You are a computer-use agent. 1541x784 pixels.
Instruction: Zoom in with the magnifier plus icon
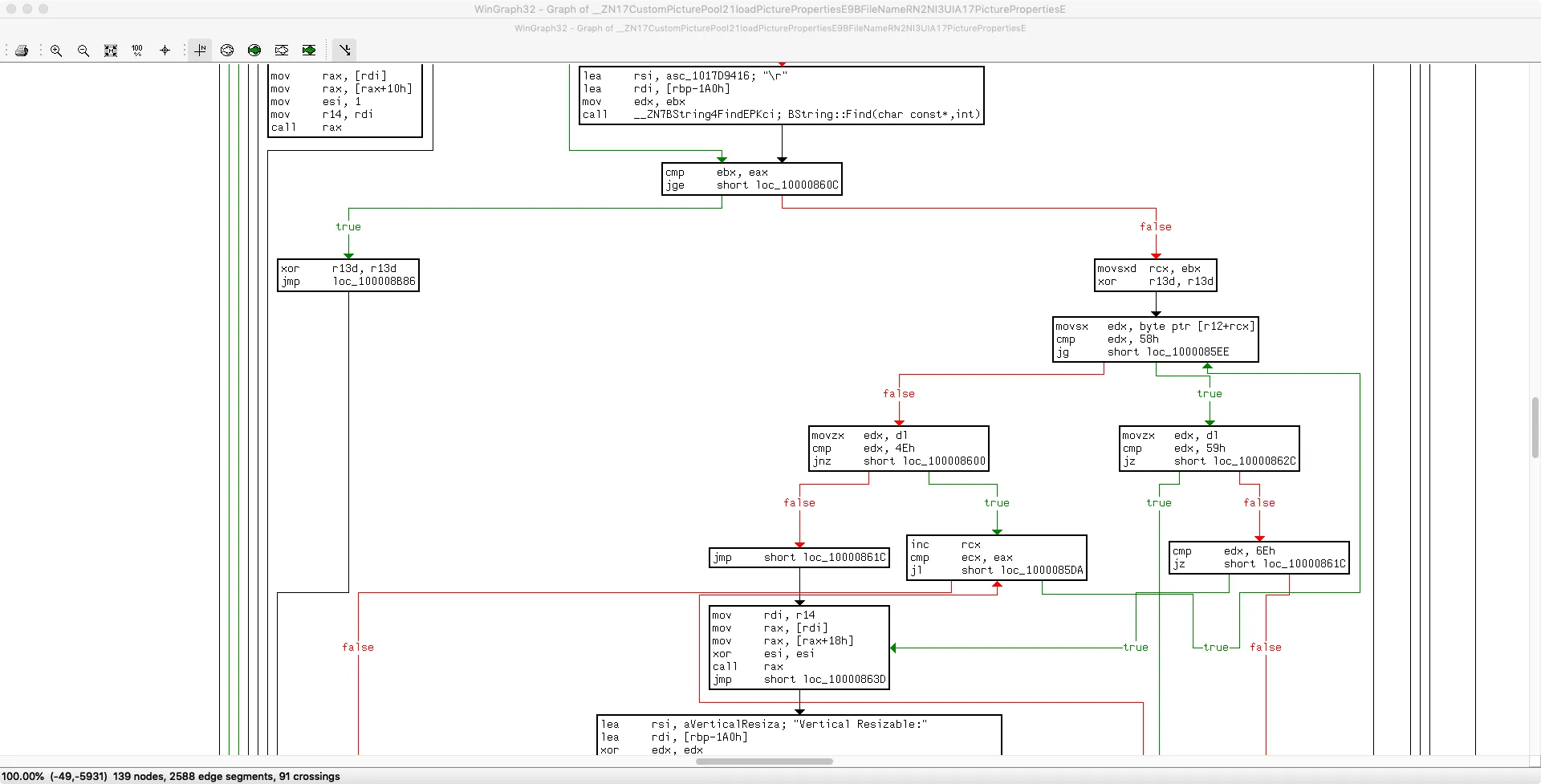(56, 51)
